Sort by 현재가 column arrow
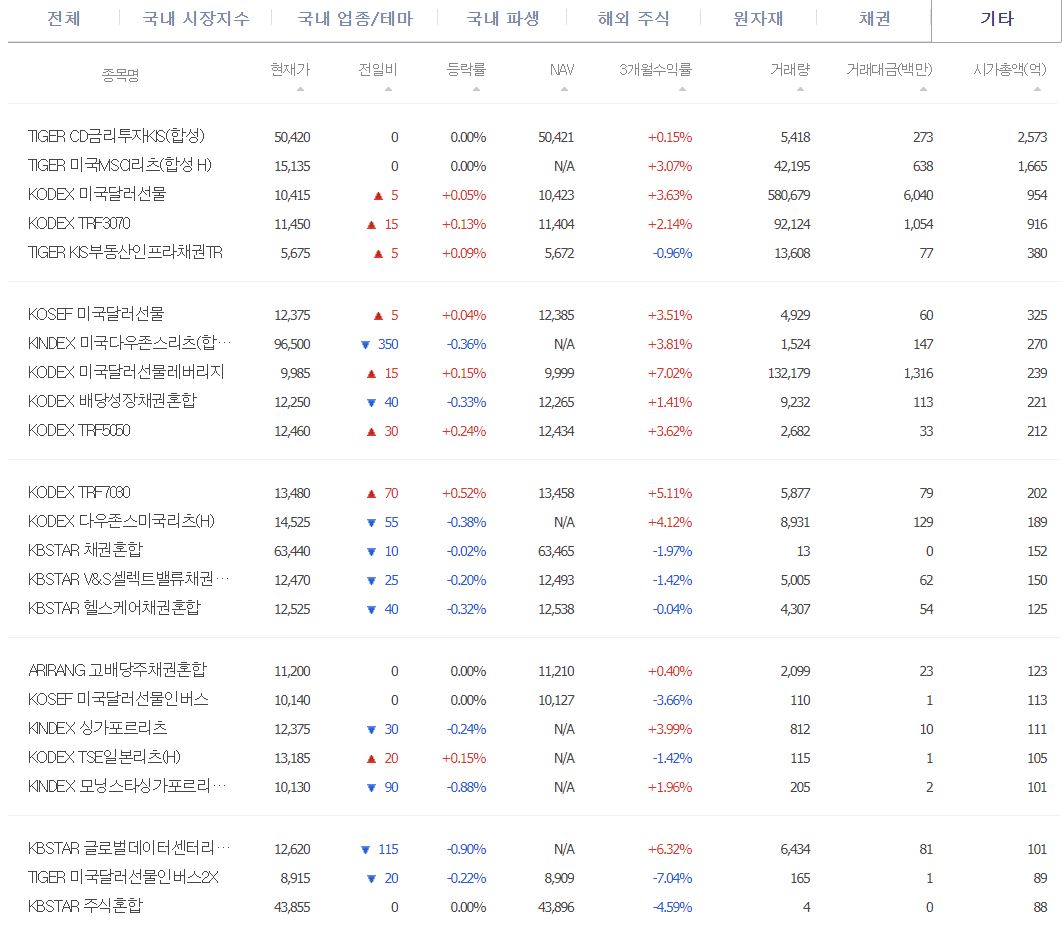Screen dimensions: 1062x925 coord(300,89)
